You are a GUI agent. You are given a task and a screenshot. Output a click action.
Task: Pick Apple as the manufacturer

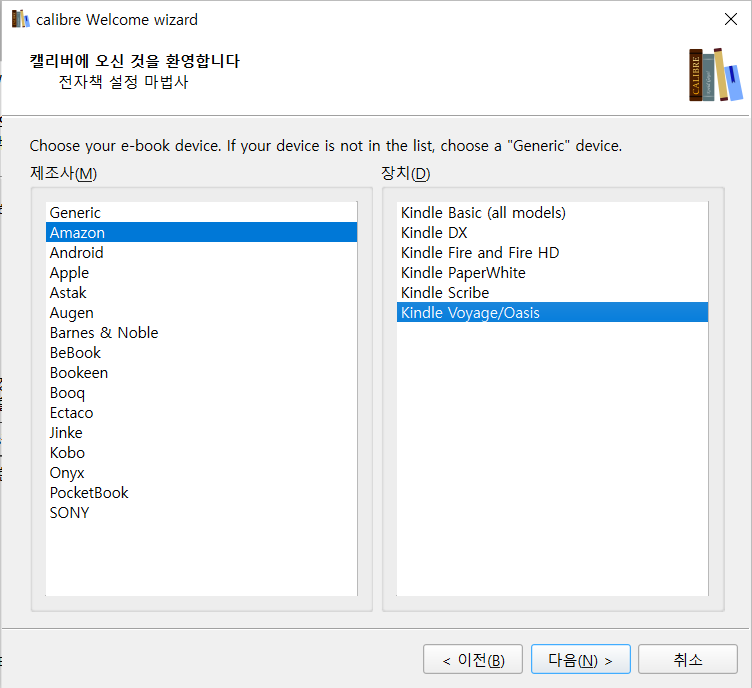(201, 272)
